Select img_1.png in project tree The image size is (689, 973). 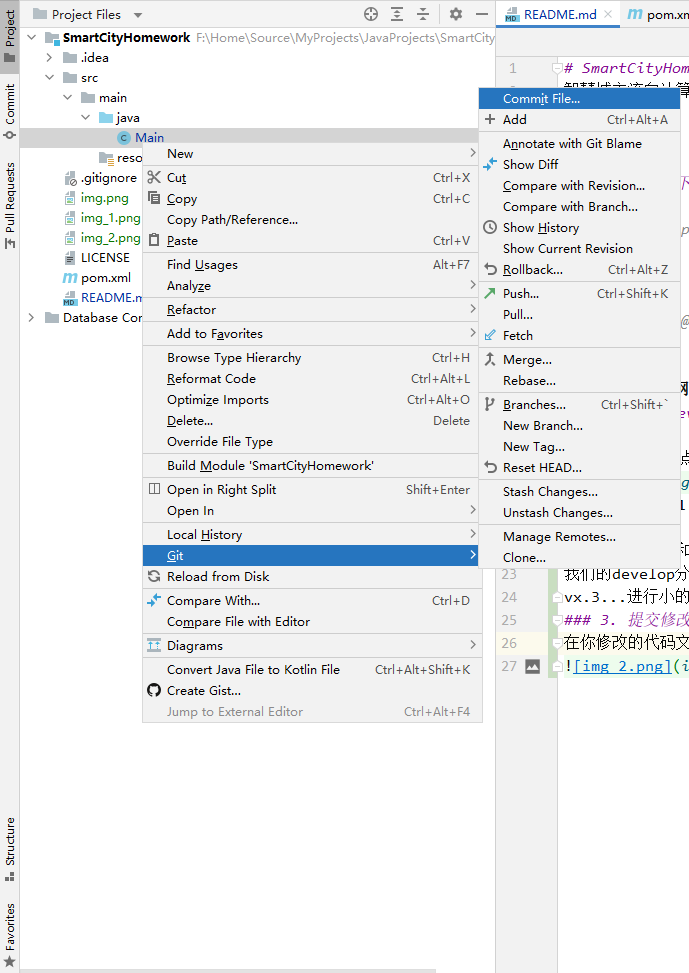click(110, 218)
